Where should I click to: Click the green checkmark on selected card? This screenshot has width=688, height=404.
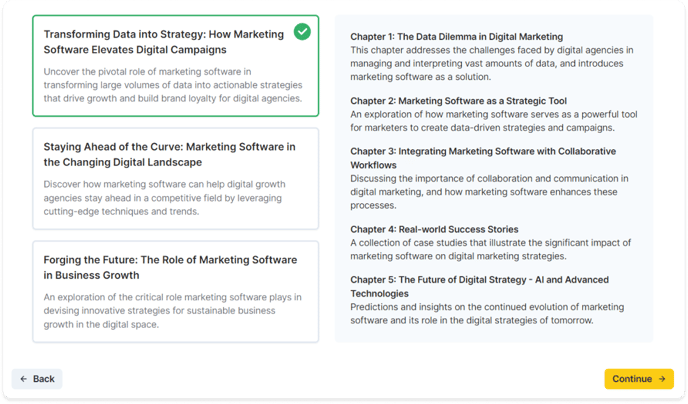[302, 32]
